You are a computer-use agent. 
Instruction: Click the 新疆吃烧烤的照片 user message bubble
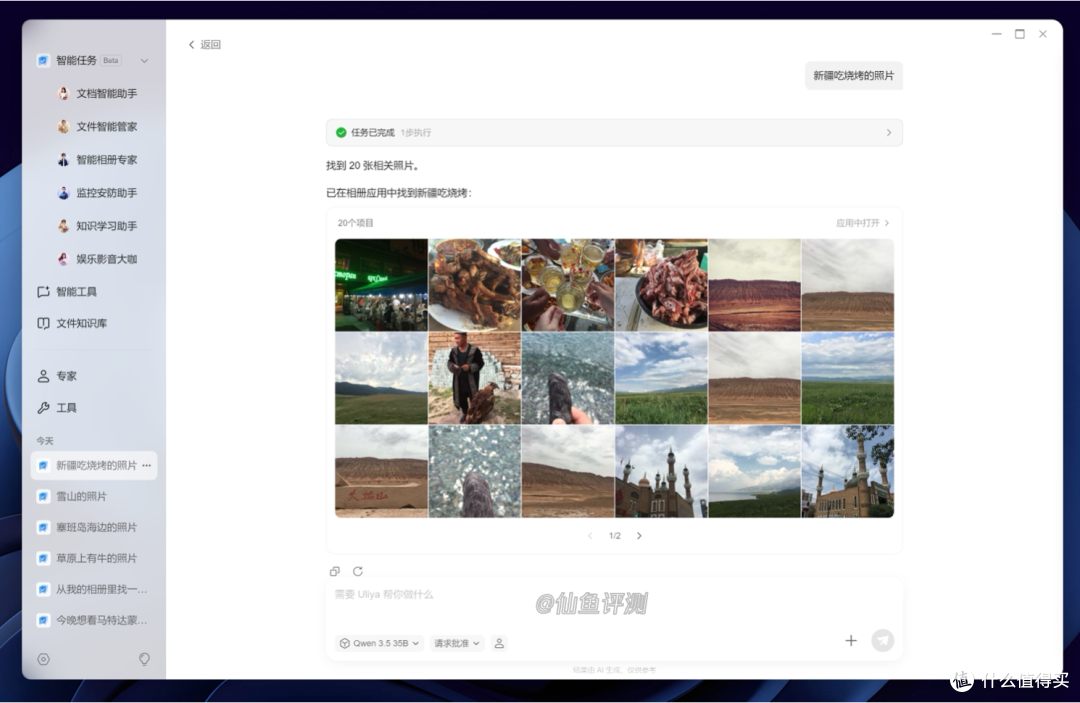click(x=854, y=76)
